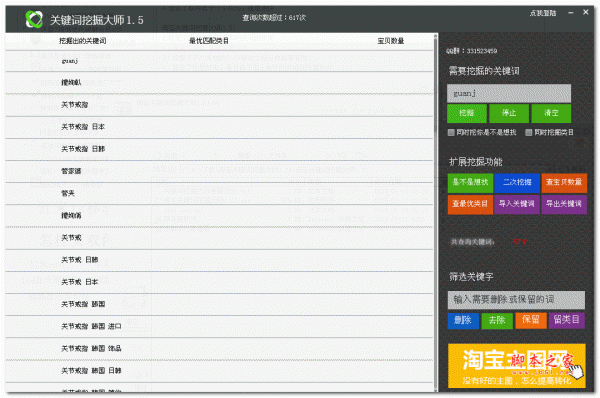Click the green 是不是想找 button
600x398 pixels.
coord(470,183)
